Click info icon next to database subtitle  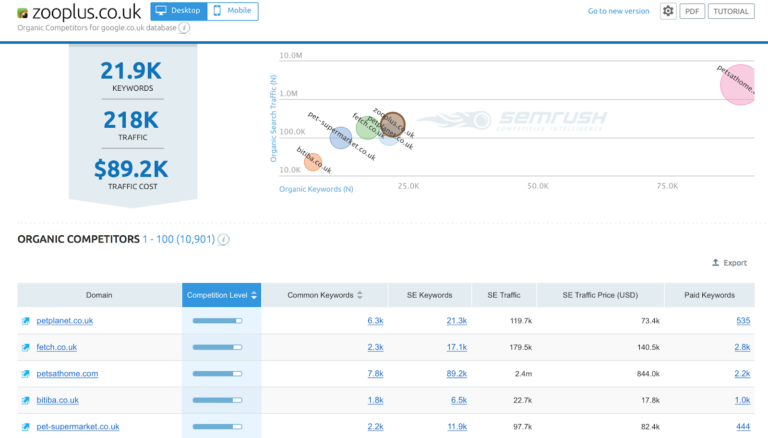click(184, 28)
